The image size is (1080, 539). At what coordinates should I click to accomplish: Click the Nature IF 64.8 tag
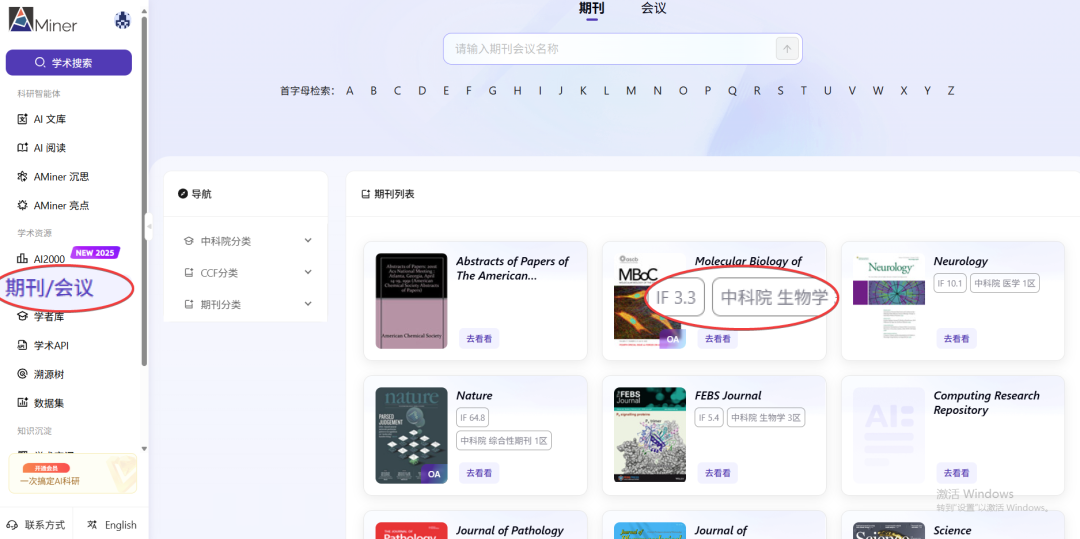pos(472,417)
